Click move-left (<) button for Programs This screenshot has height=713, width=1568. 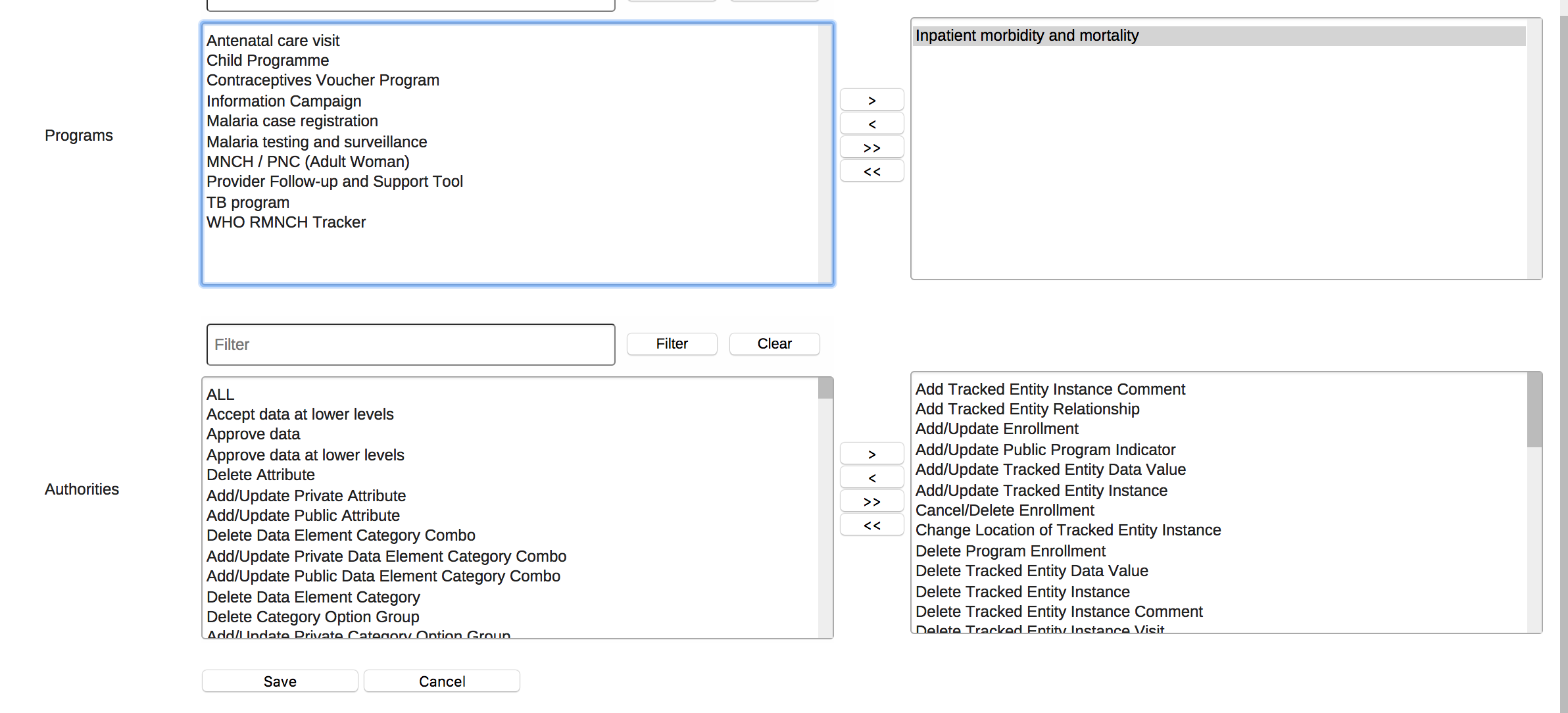871,124
